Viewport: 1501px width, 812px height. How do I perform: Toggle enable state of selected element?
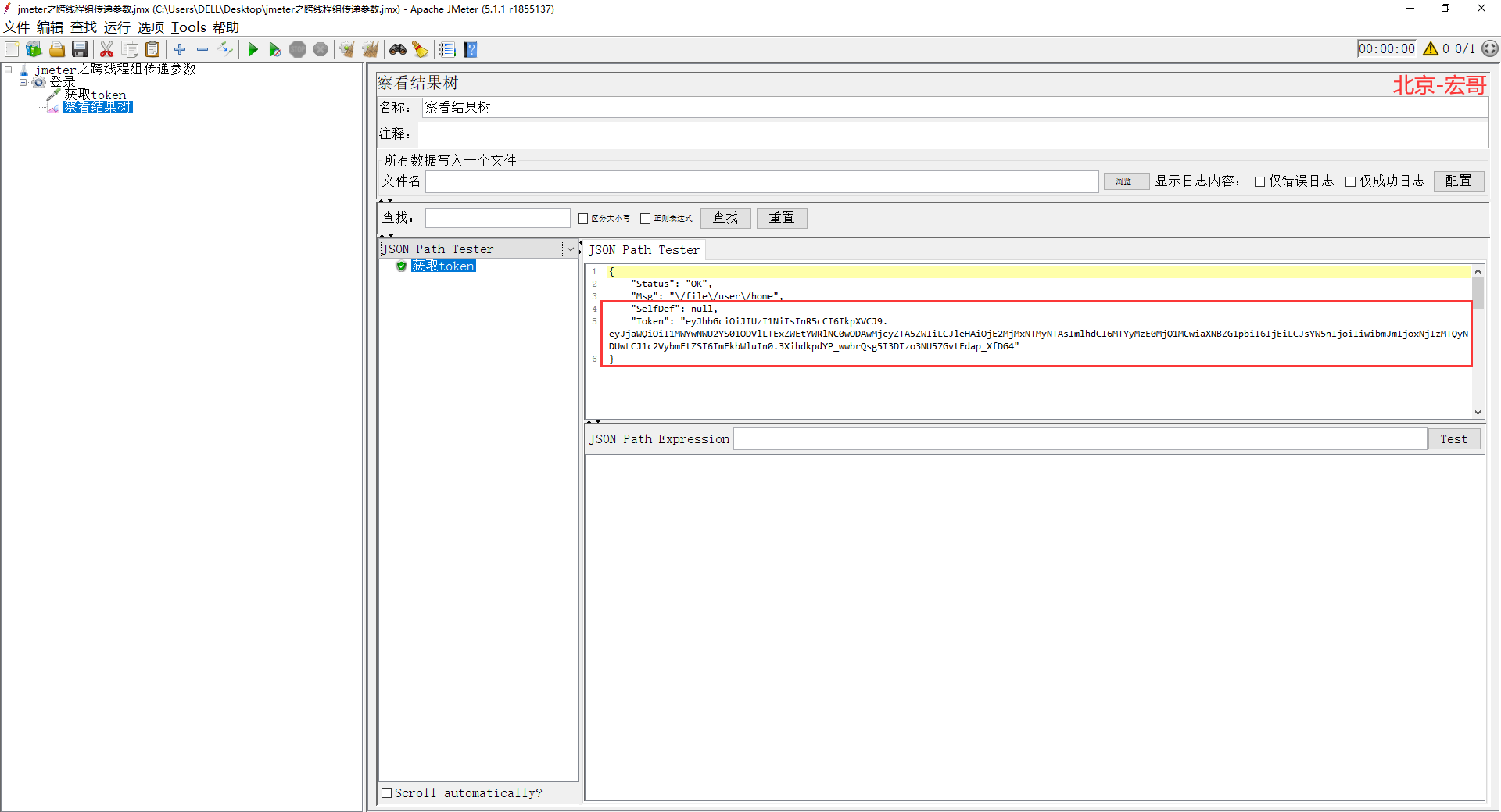225,49
